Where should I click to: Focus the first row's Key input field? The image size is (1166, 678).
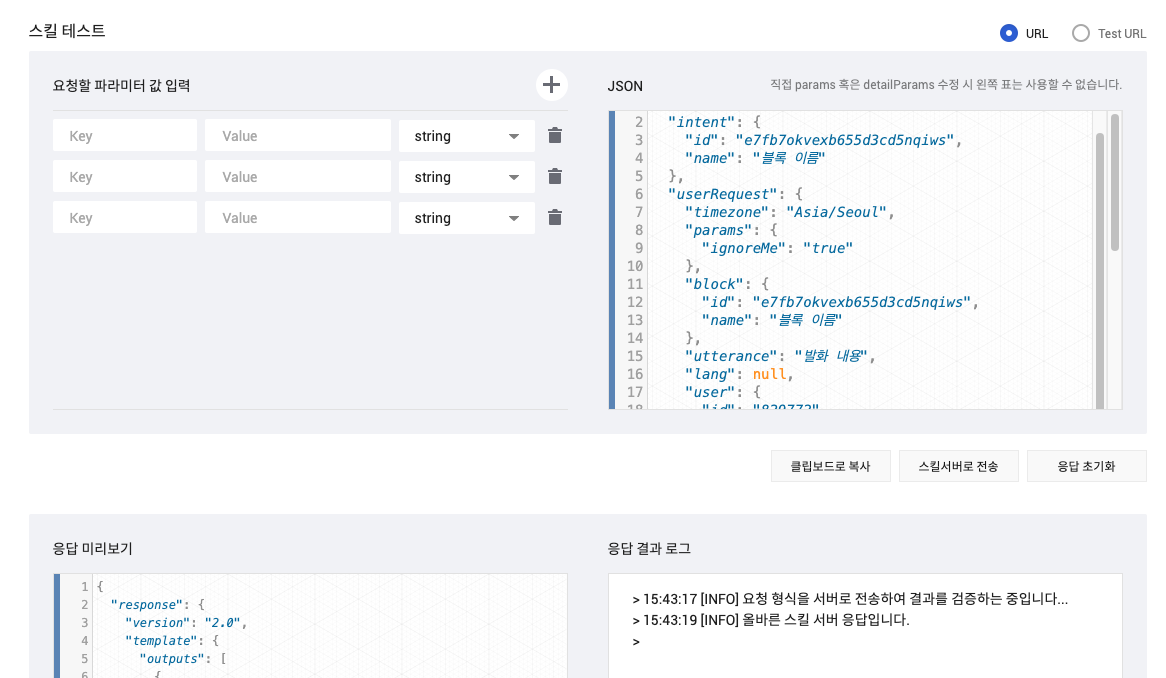tap(125, 135)
